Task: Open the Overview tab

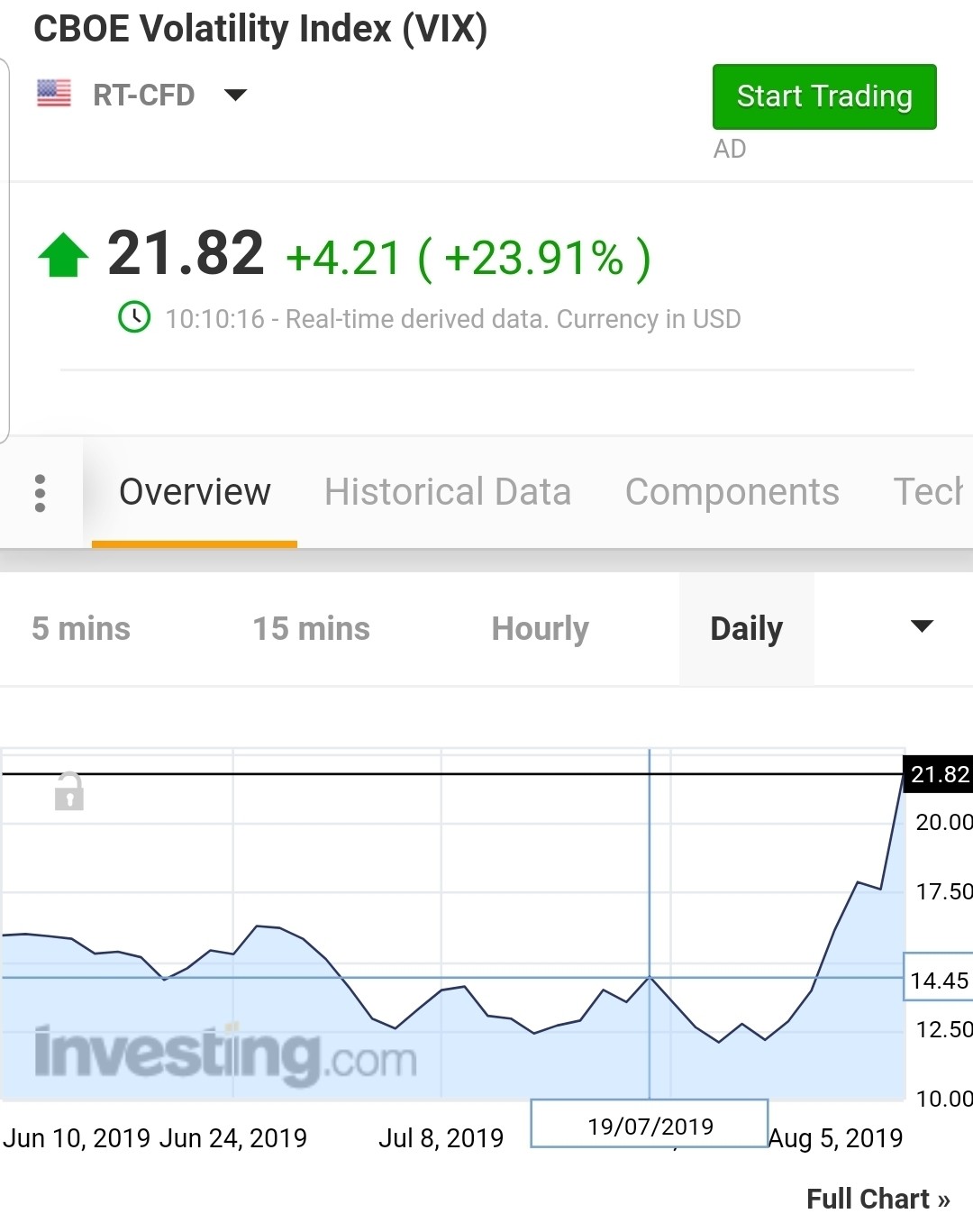Action: tap(195, 492)
